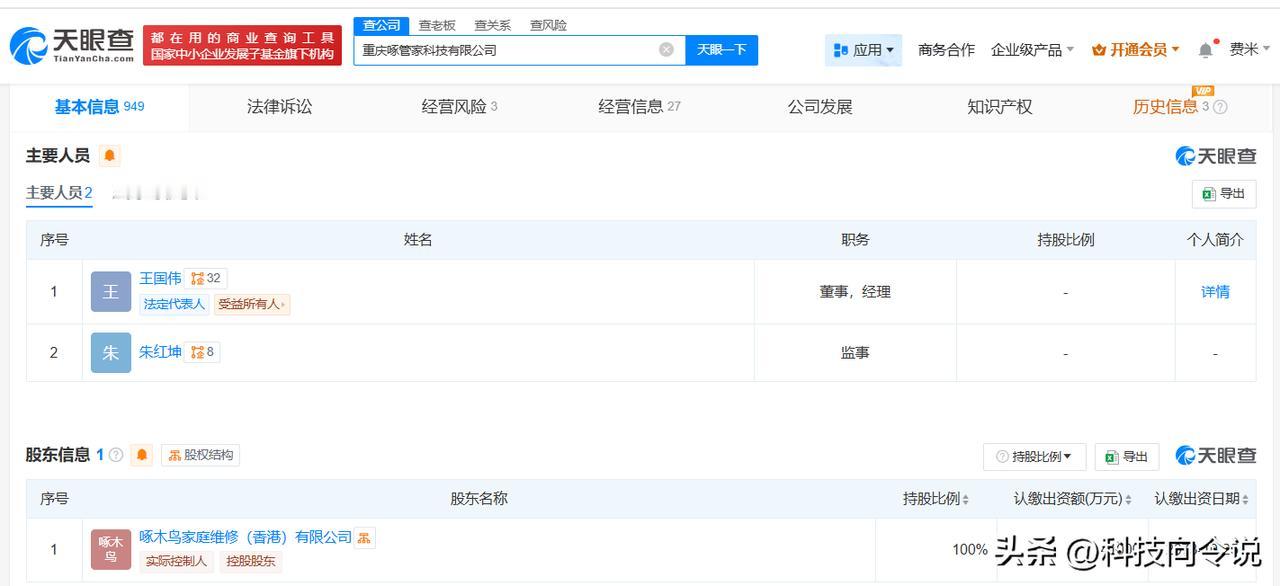1280x586 pixels.
Task: Click the red promotional banner beside the logo
Action: click(243, 45)
